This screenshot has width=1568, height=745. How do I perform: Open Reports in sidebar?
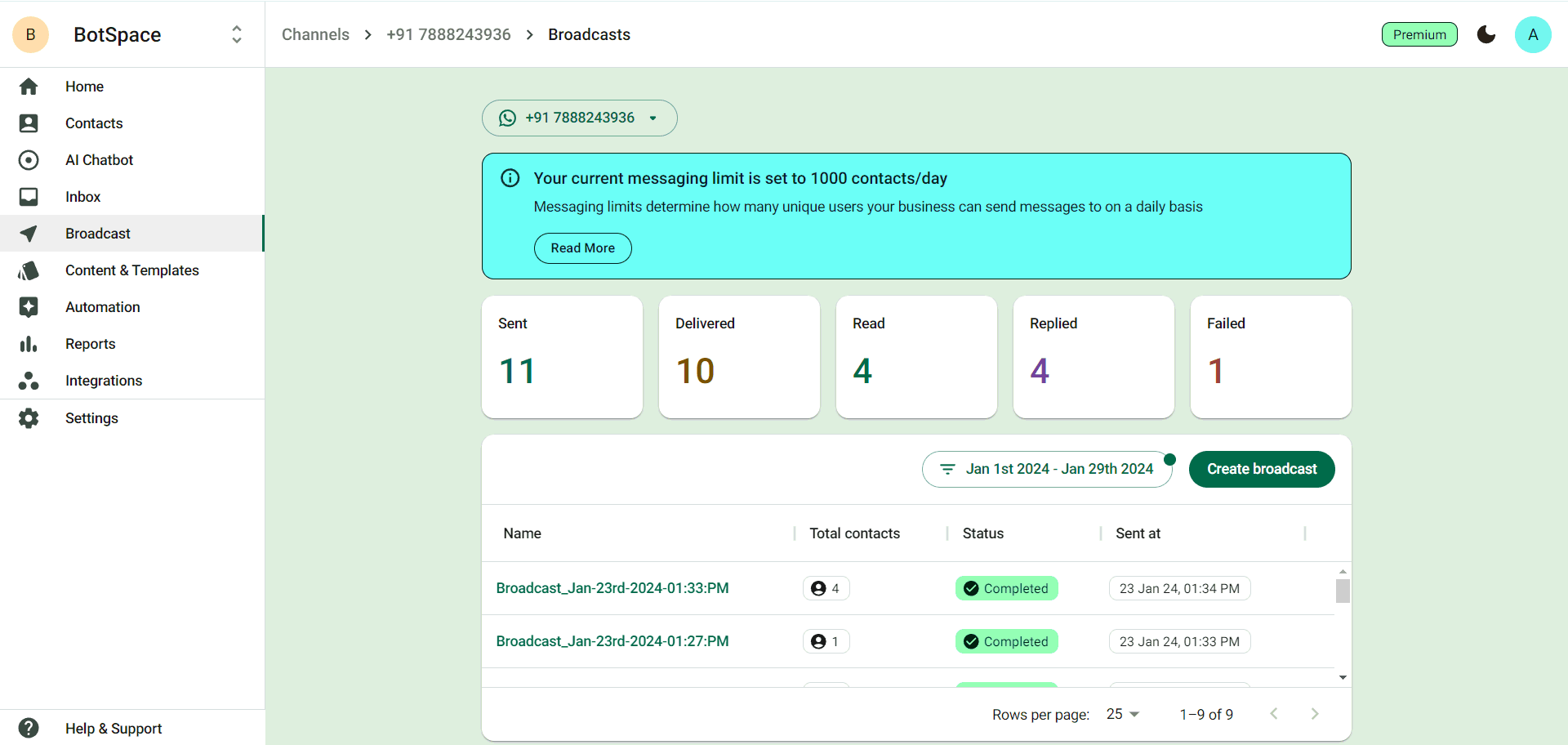tap(131, 344)
